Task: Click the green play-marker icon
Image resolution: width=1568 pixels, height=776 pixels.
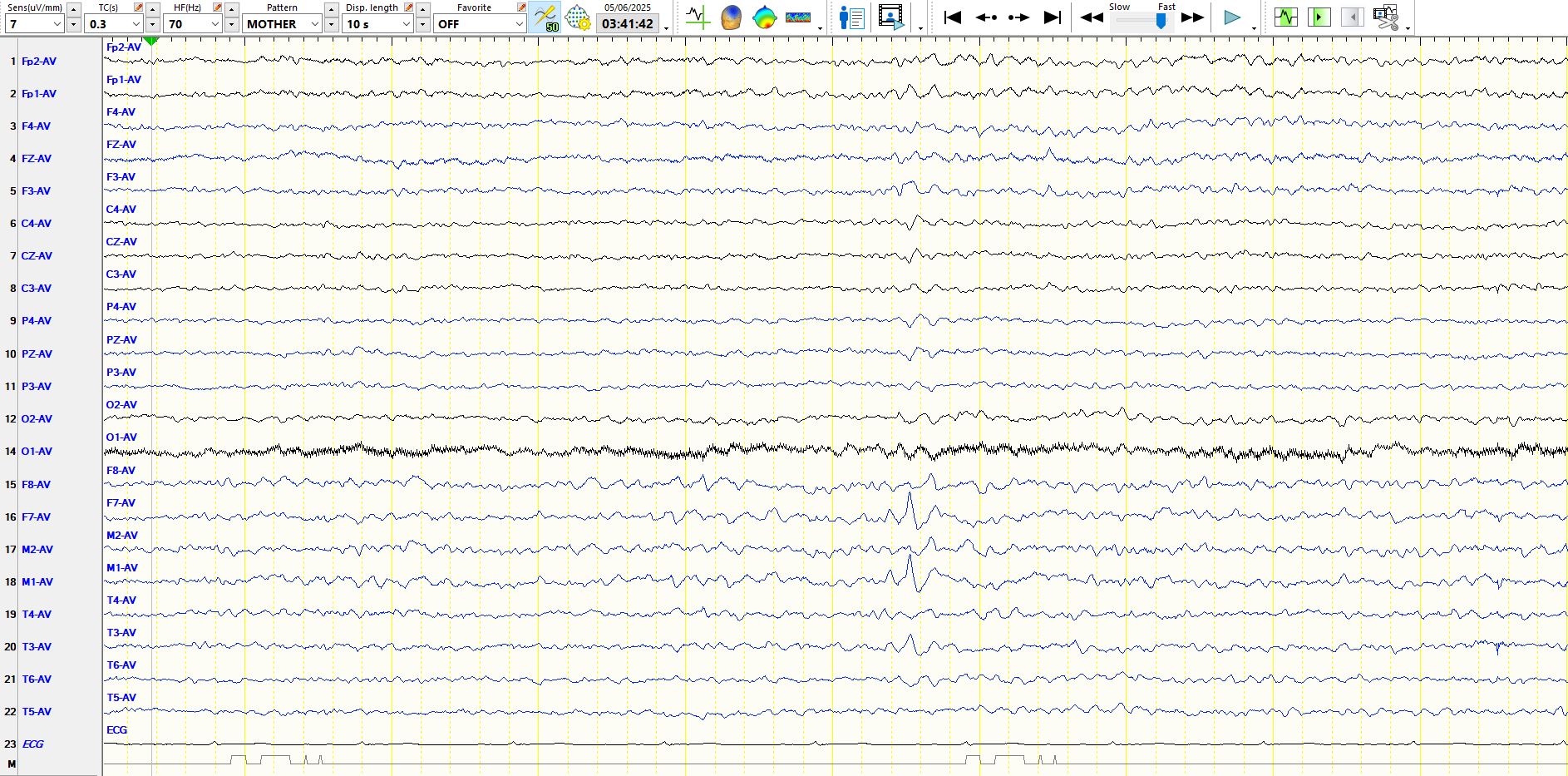Action: (1319, 17)
